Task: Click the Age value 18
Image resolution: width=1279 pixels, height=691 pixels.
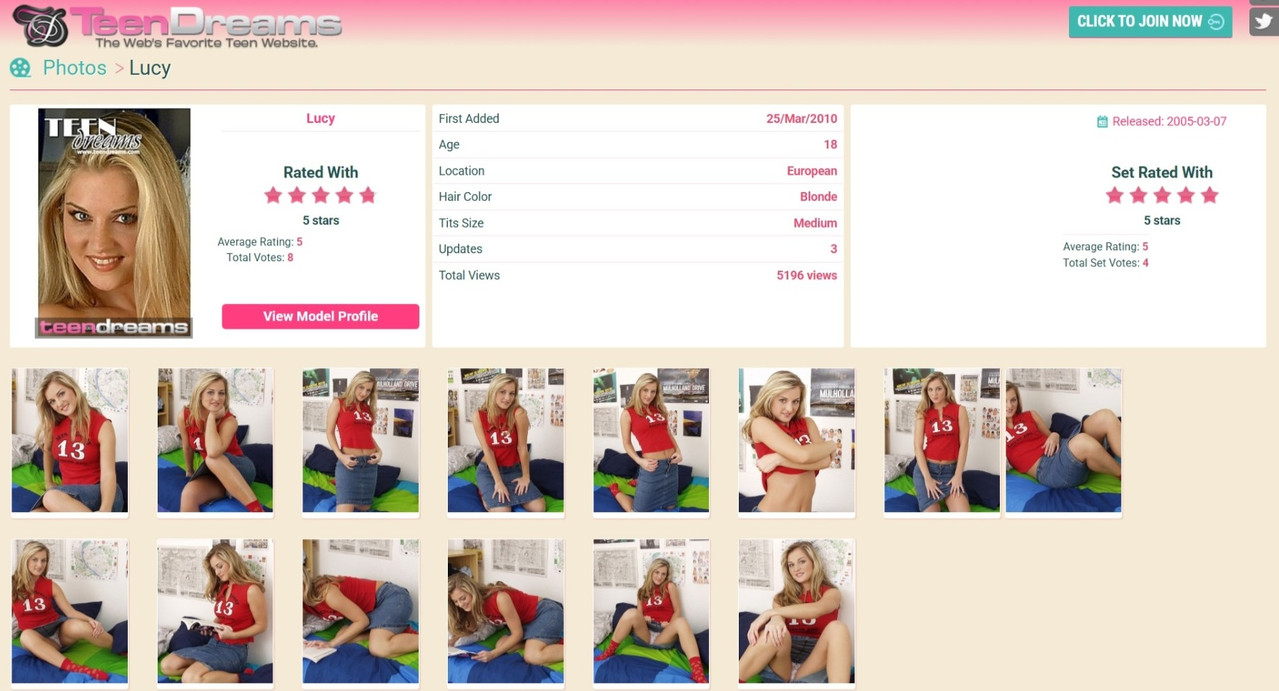Action: [x=830, y=144]
